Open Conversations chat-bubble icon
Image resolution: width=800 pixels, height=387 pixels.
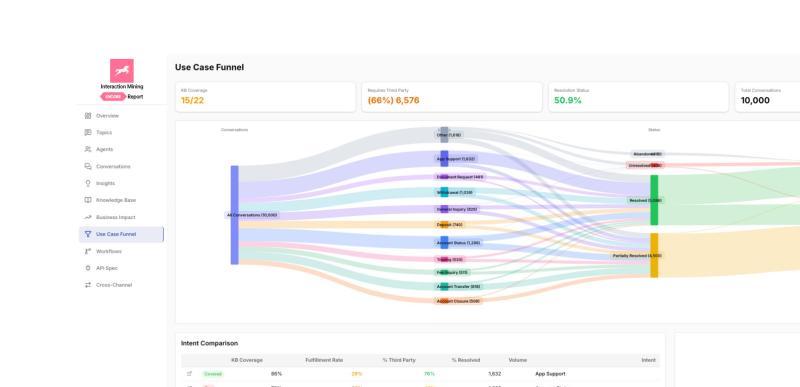pos(88,166)
